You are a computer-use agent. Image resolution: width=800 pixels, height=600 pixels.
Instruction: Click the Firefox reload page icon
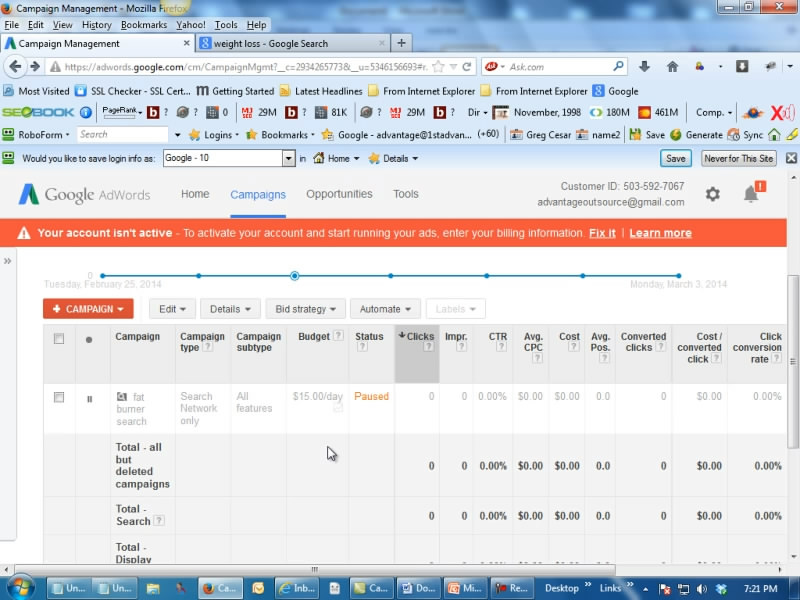pyautogui.click(x=467, y=67)
